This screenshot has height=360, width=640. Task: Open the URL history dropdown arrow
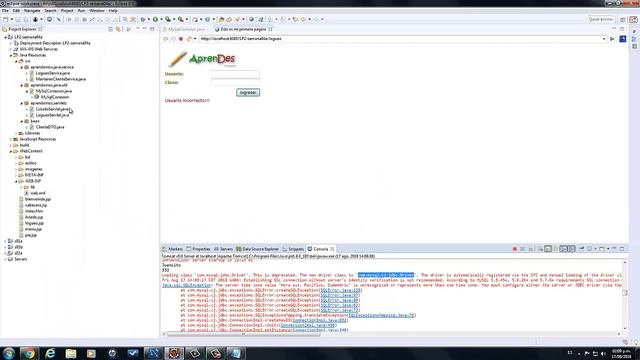click(604, 39)
